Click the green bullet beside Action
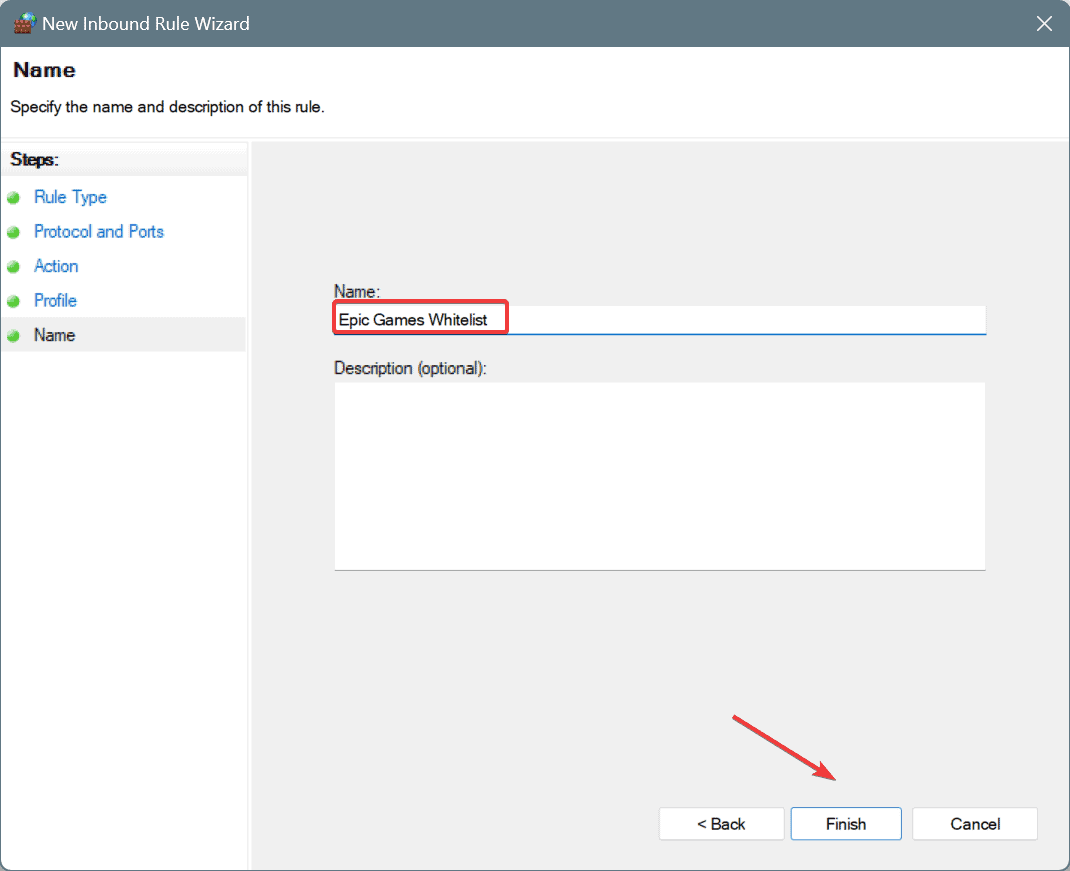The width and height of the screenshot is (1070, 871). click(14, 267)
